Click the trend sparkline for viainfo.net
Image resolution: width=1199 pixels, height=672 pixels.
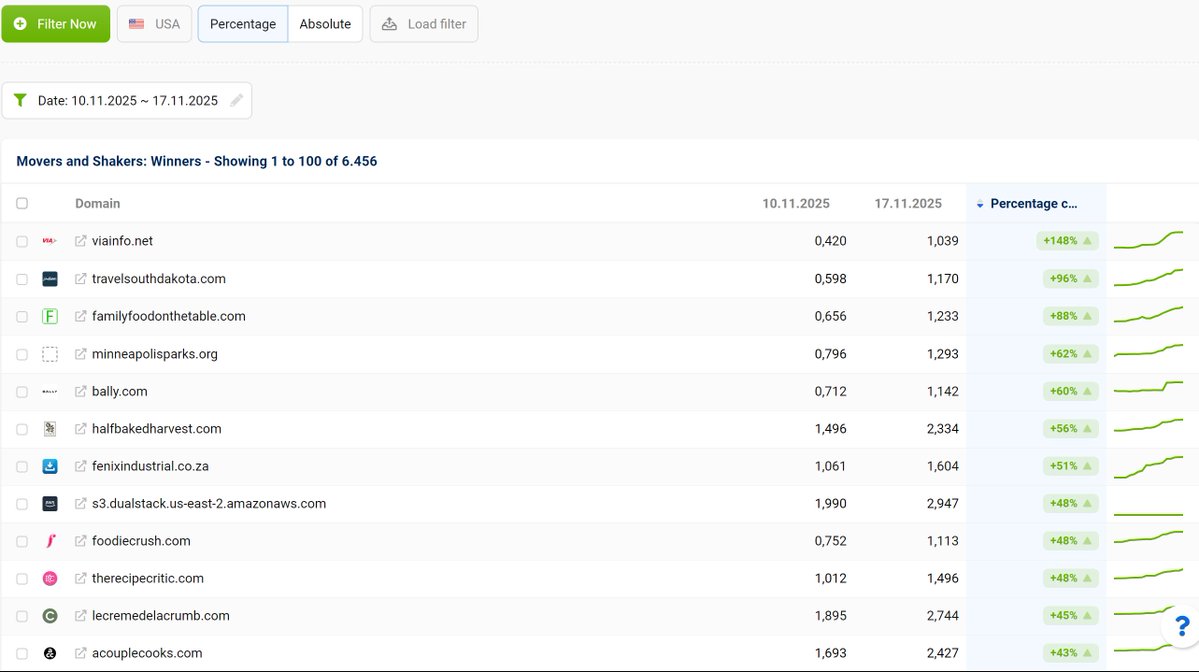pos(1148,241)
